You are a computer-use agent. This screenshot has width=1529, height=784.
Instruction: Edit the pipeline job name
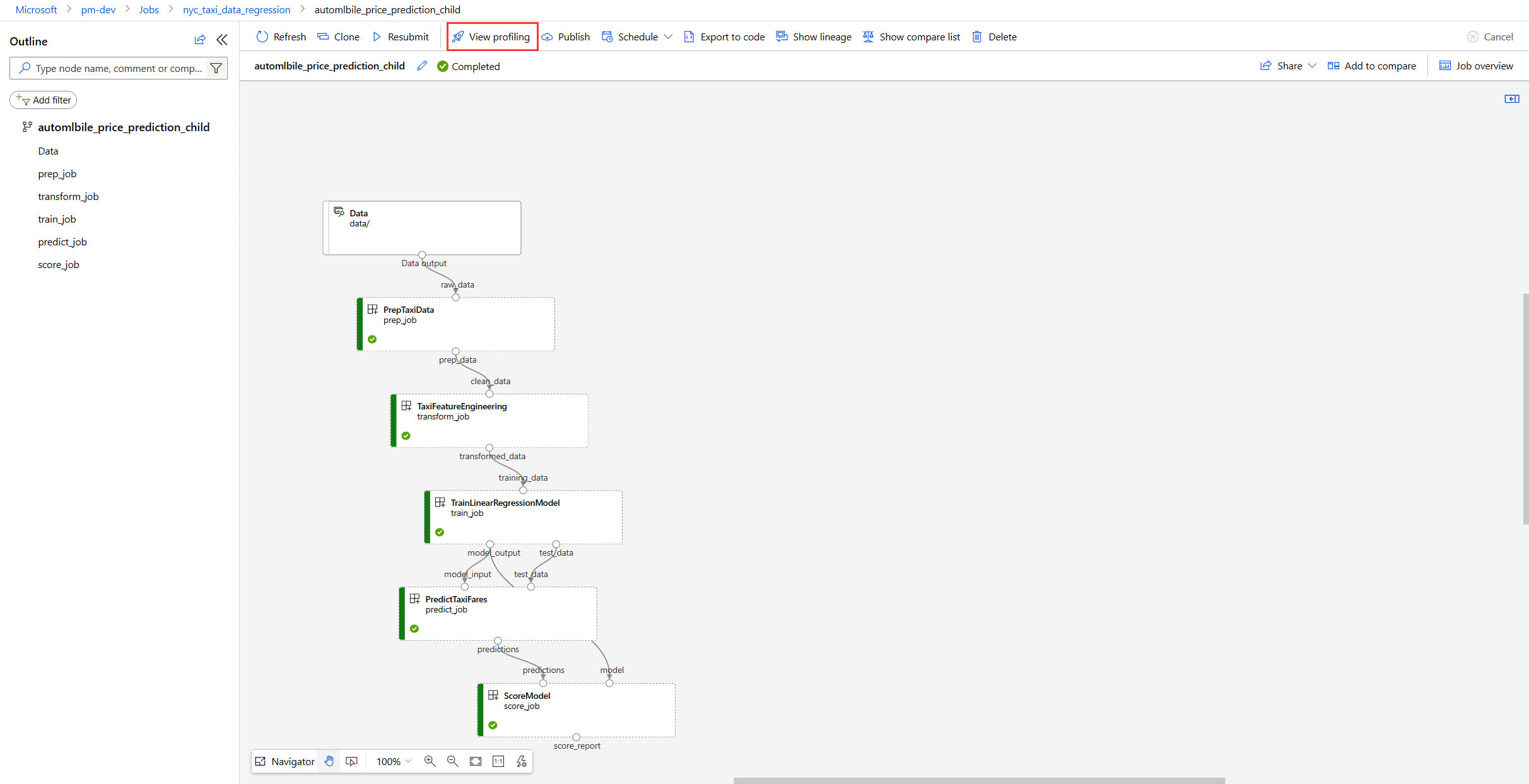pyautogui.click(x=422, y=66)
